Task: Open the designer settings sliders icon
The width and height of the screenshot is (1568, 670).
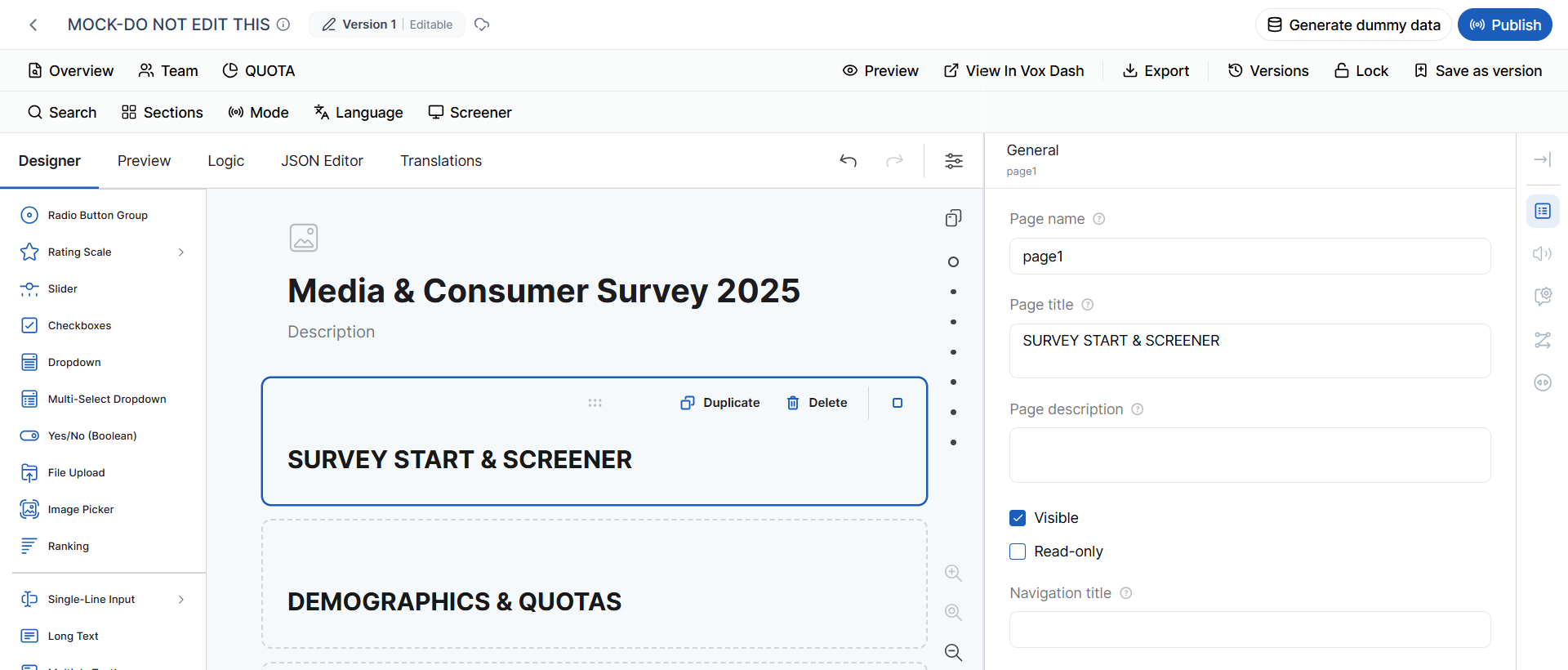Action: coord(954,161)
